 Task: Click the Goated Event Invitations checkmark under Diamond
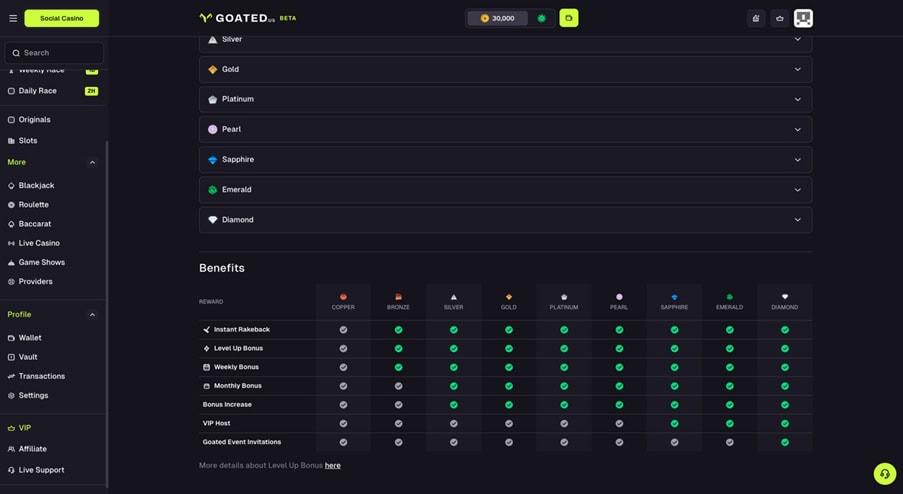pos(785,442)
